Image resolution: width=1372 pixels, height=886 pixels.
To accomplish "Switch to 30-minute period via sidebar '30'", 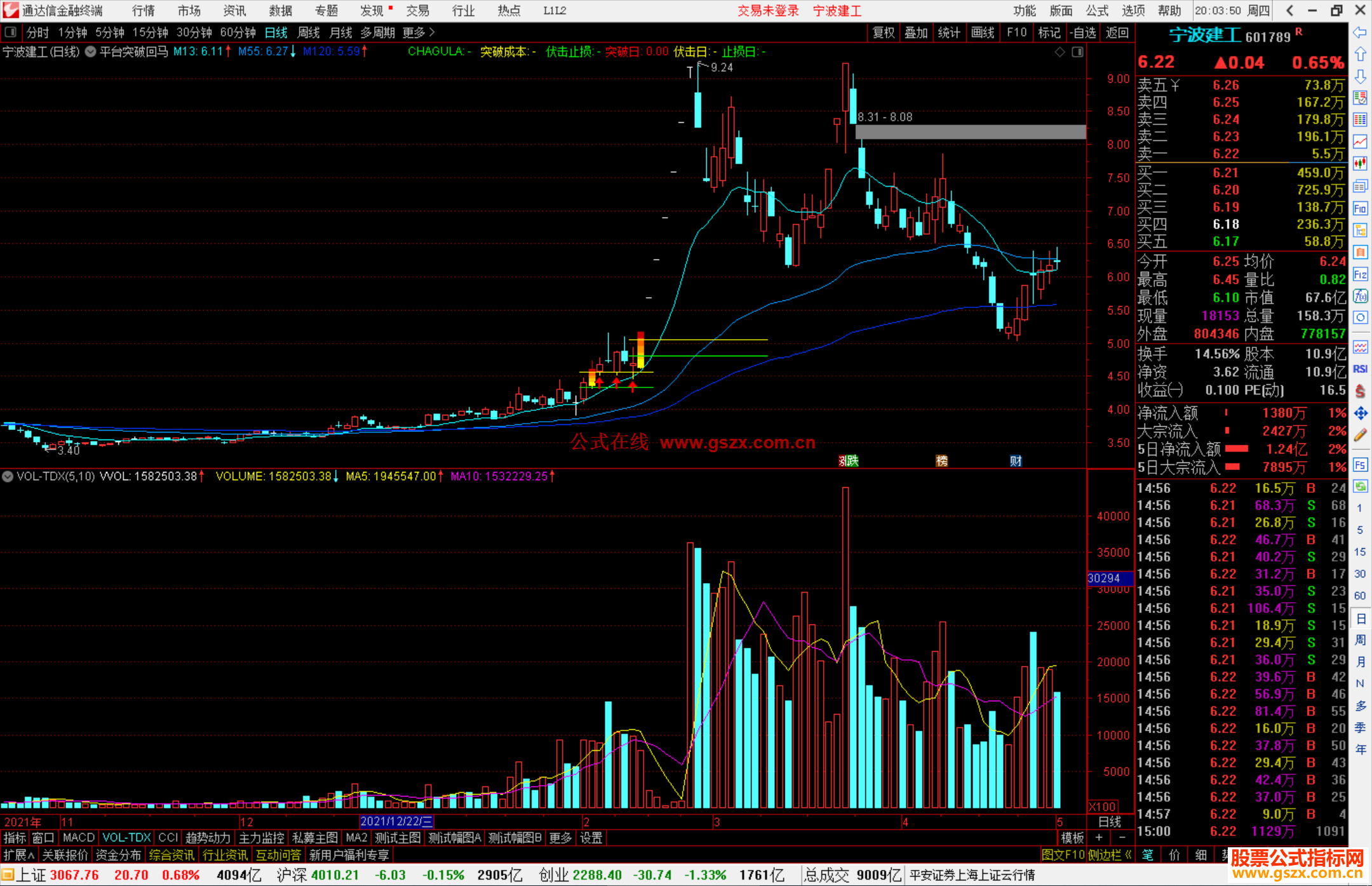I will pyautogui.click(x=1359, y=574).
